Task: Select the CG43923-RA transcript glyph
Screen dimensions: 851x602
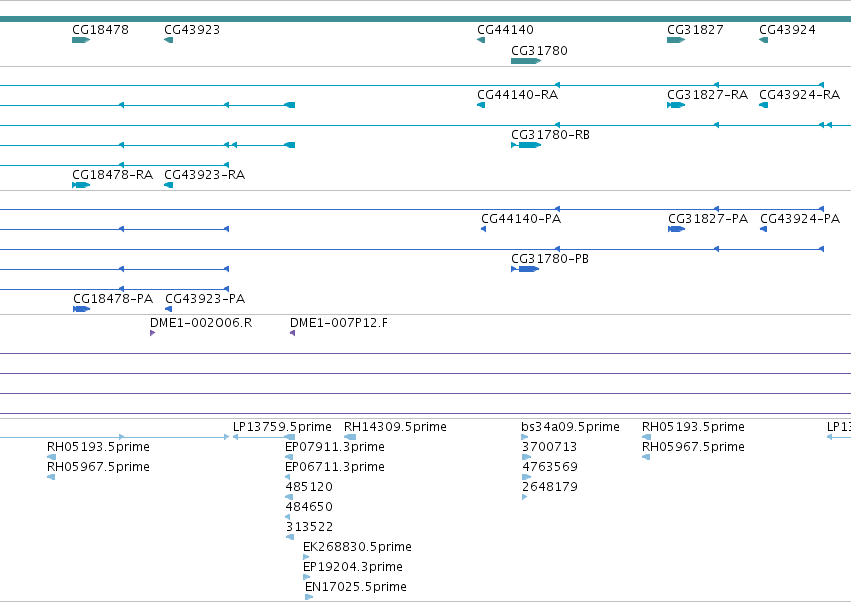Action: point(168,186)
